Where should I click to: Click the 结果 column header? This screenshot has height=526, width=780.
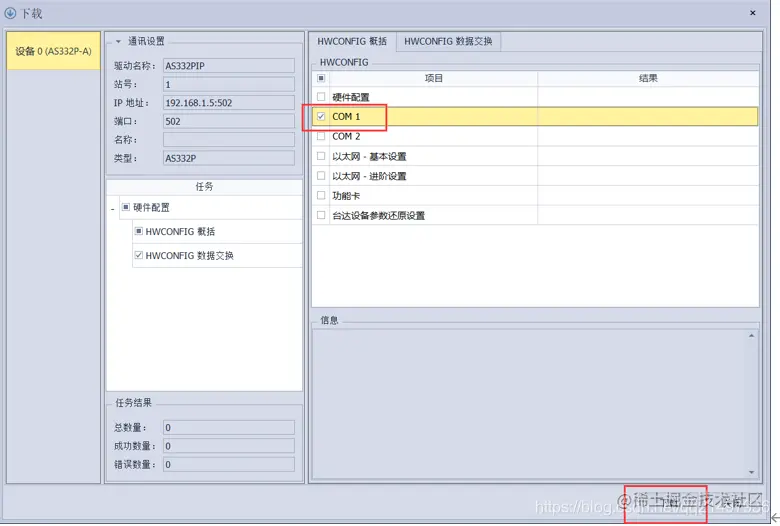[x=648, y=78]
